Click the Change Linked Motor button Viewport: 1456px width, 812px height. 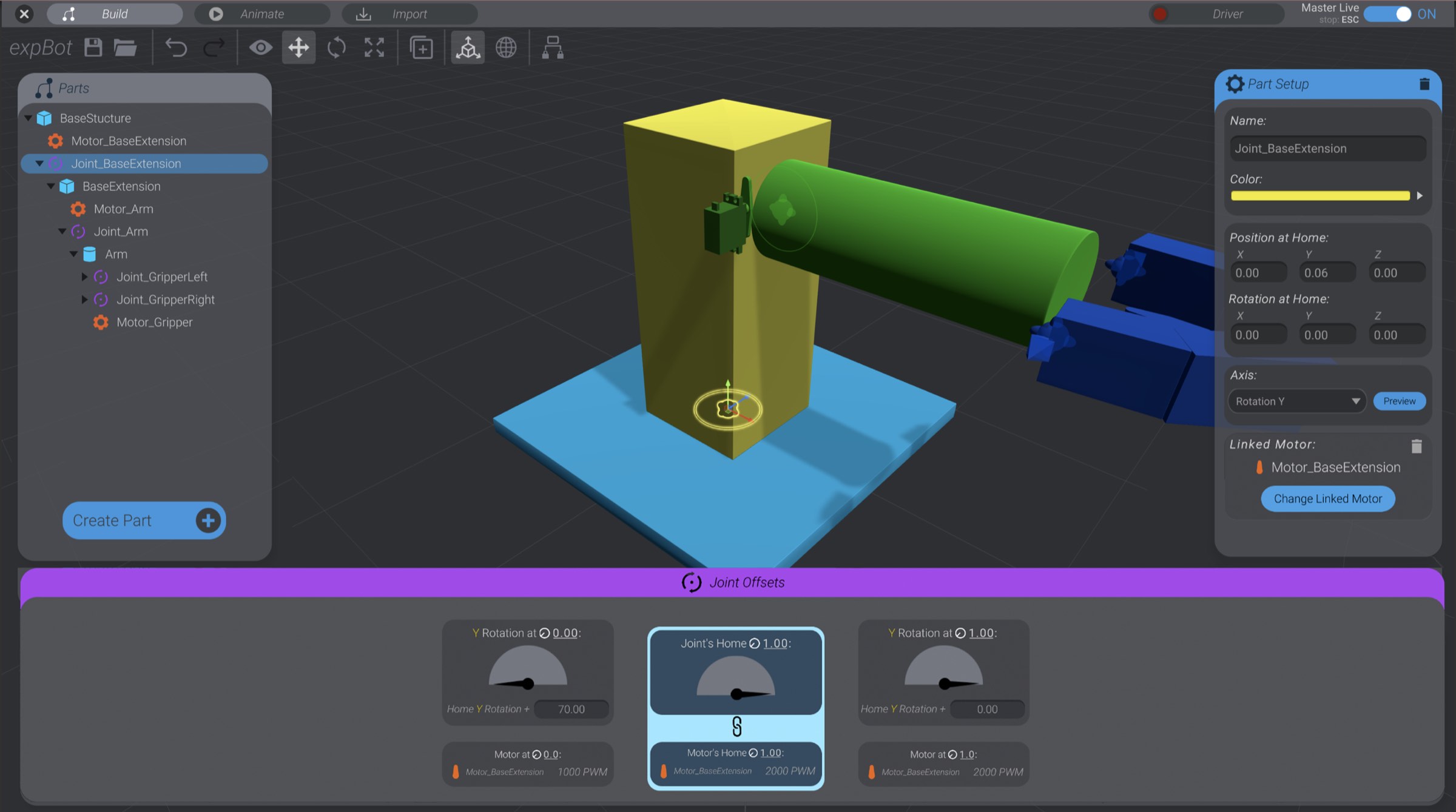(x=1327, y=498)
